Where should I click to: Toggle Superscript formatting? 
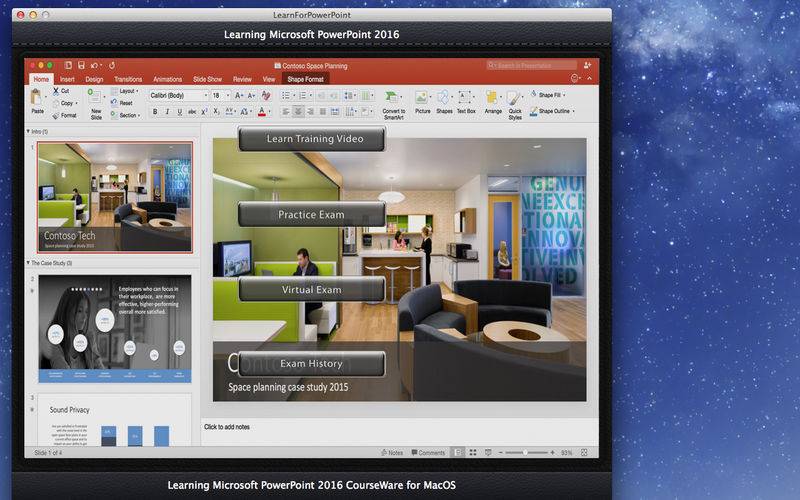[x=204, y=112]
